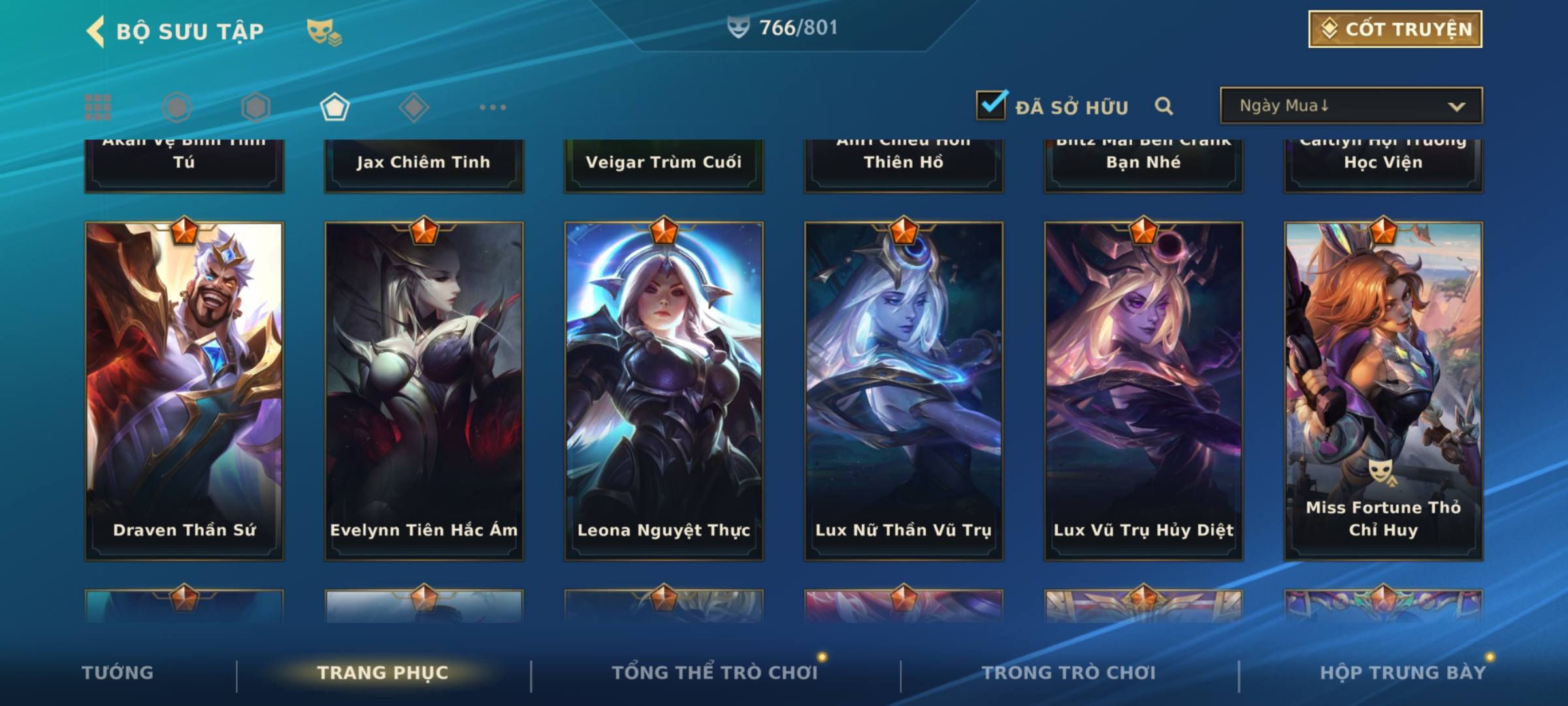Select the circular rarity filter icon

[x=177, y=107]
